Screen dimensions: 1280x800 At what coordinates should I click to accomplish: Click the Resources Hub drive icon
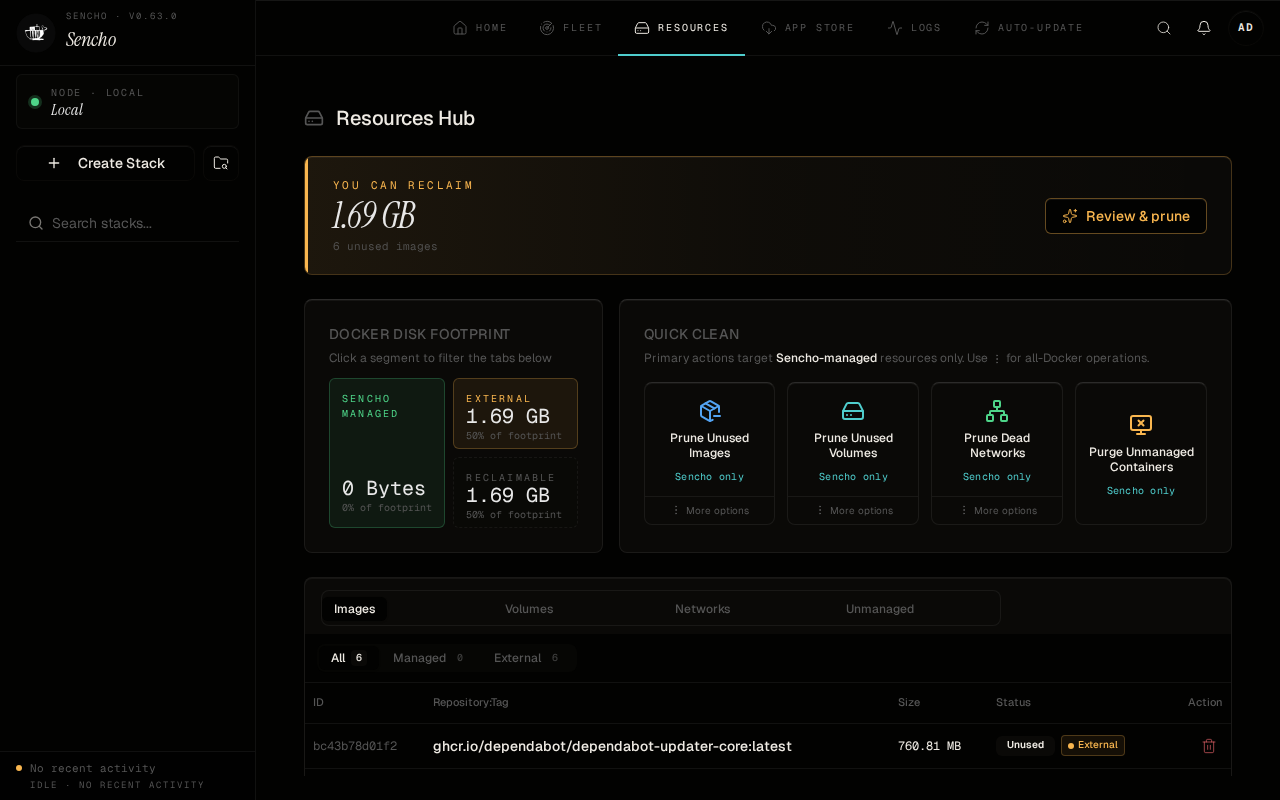(x=314, y=118)
